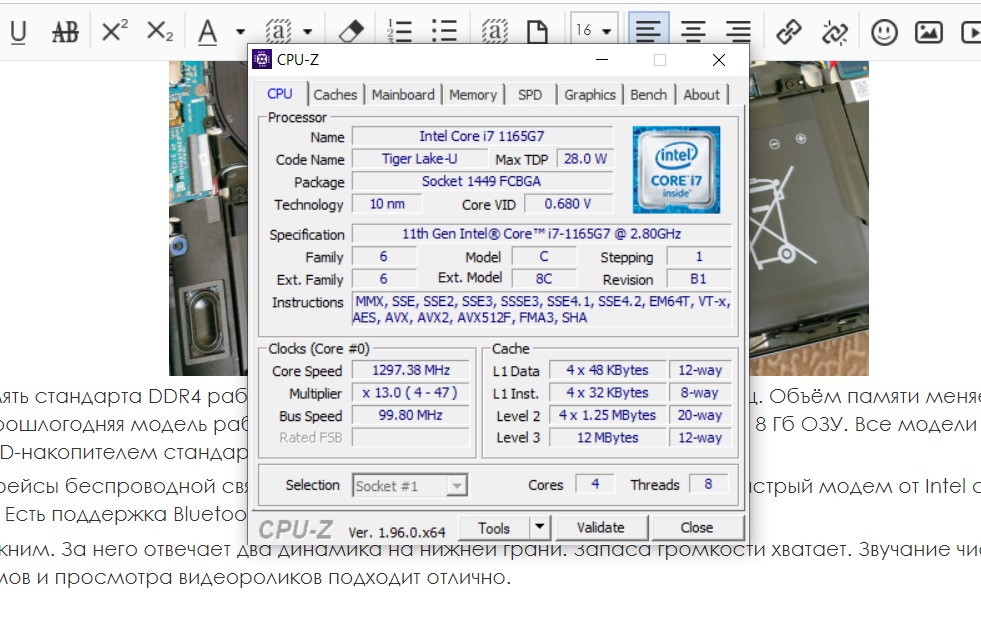The height and width of the screenshot is (635, 981).
Task: Align text to the right
Action: [x=738, y=31]
